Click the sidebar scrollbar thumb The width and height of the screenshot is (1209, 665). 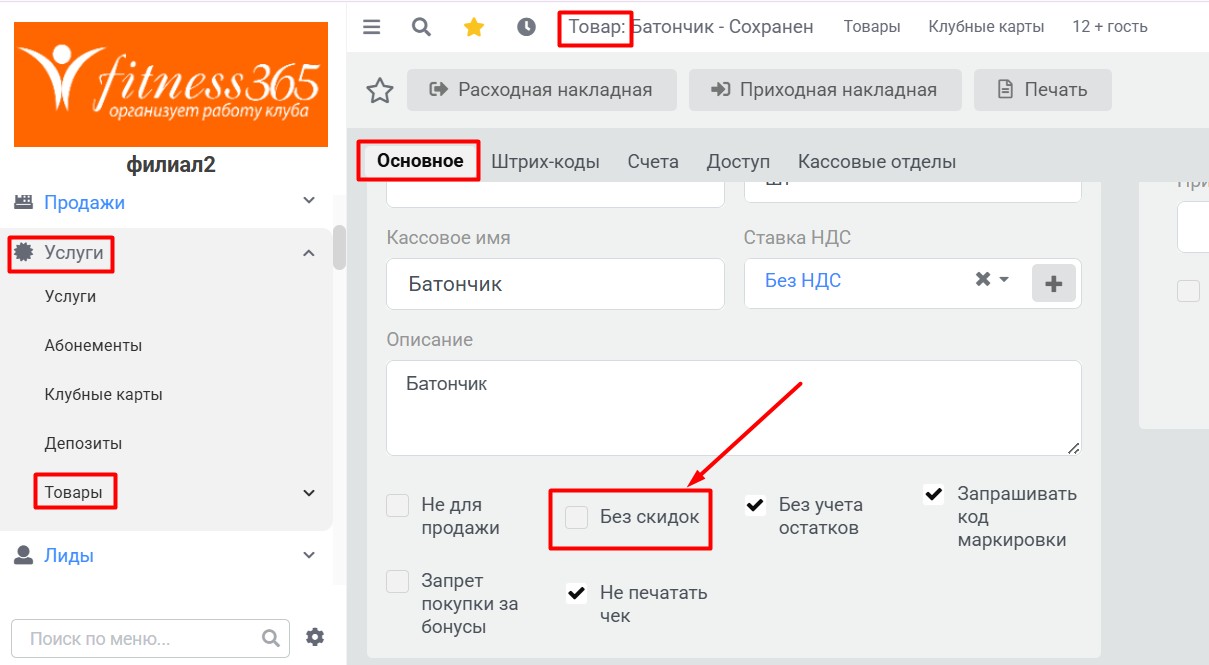tap(339, 247)
